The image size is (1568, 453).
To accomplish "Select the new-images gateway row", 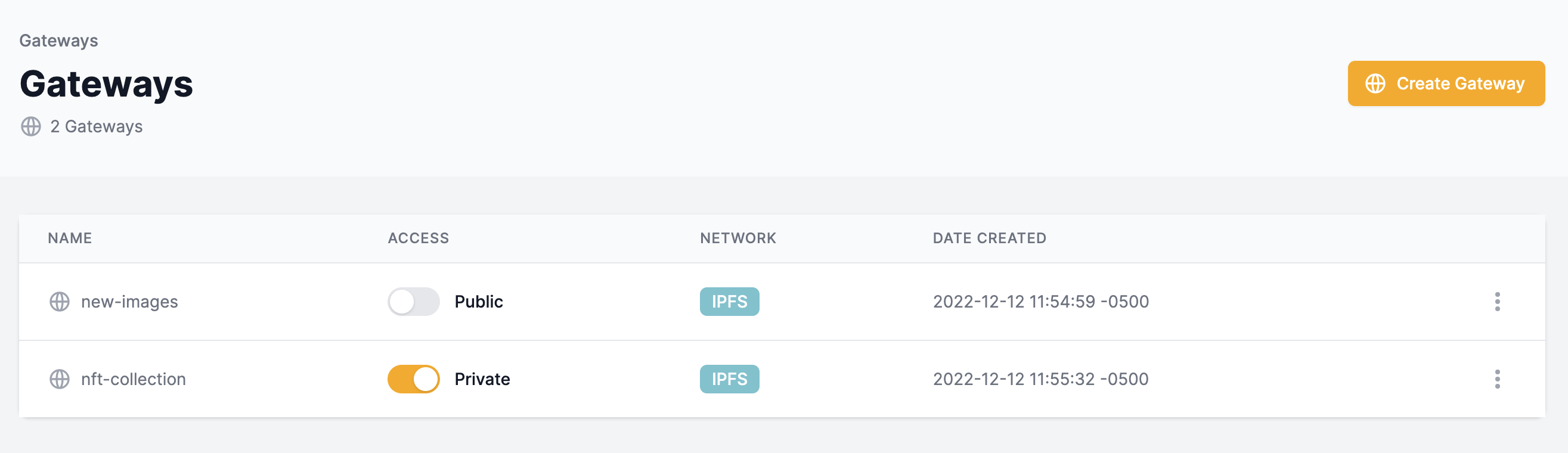I will (130, 302).
